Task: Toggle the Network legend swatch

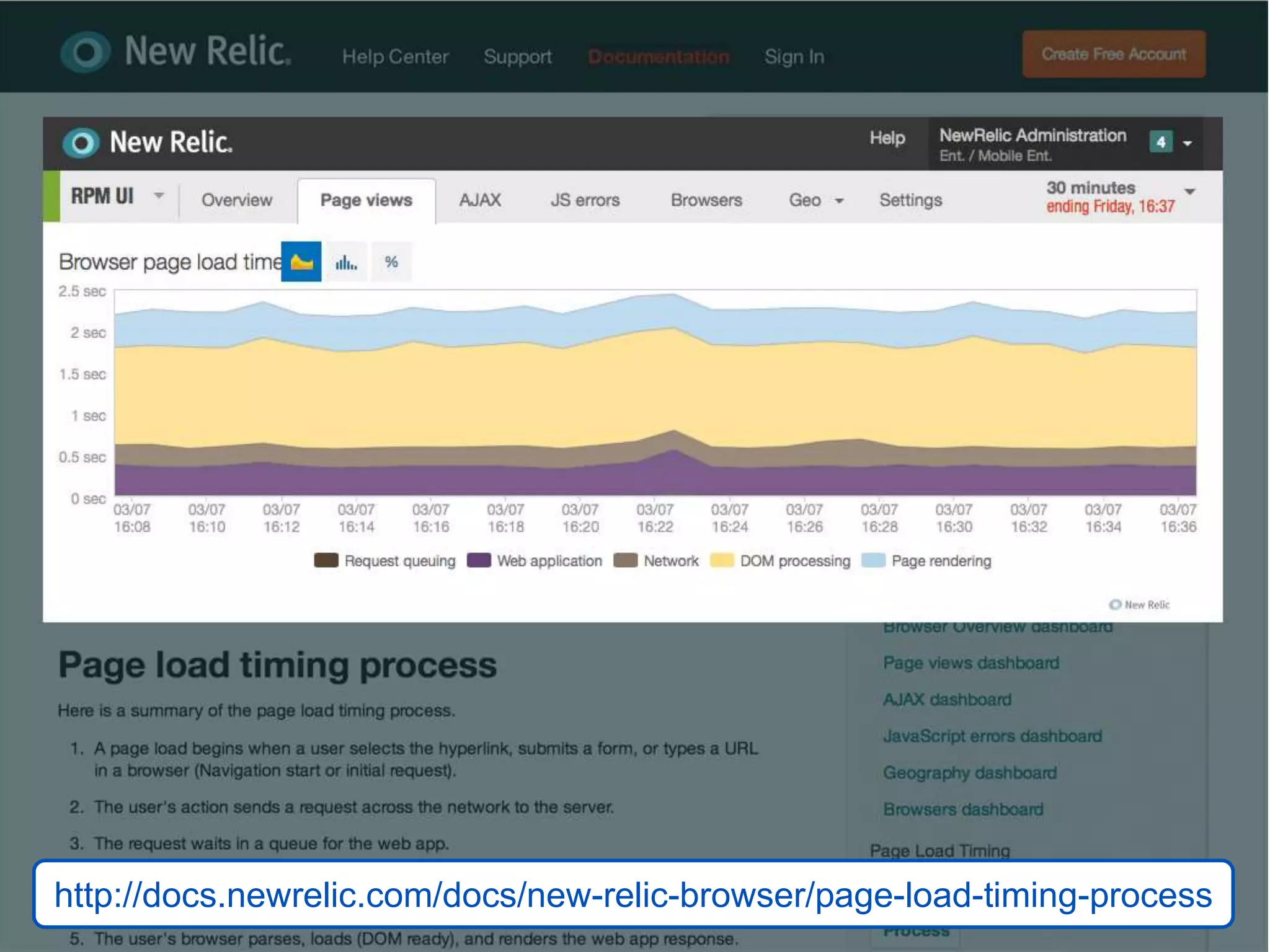Action: coord(625,560)
